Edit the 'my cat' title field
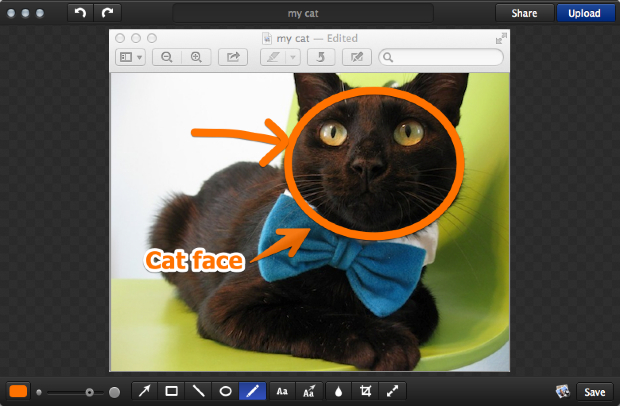This screenshot has width=620, height=406. (x=303, y=13)
